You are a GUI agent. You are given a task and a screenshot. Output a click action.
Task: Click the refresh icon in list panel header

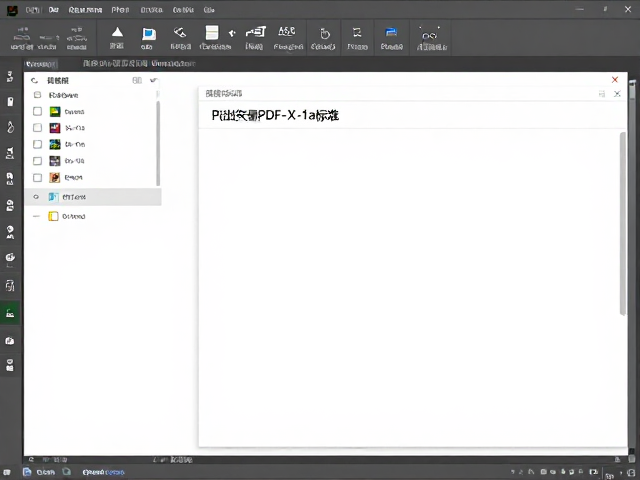tap(34, 80)
